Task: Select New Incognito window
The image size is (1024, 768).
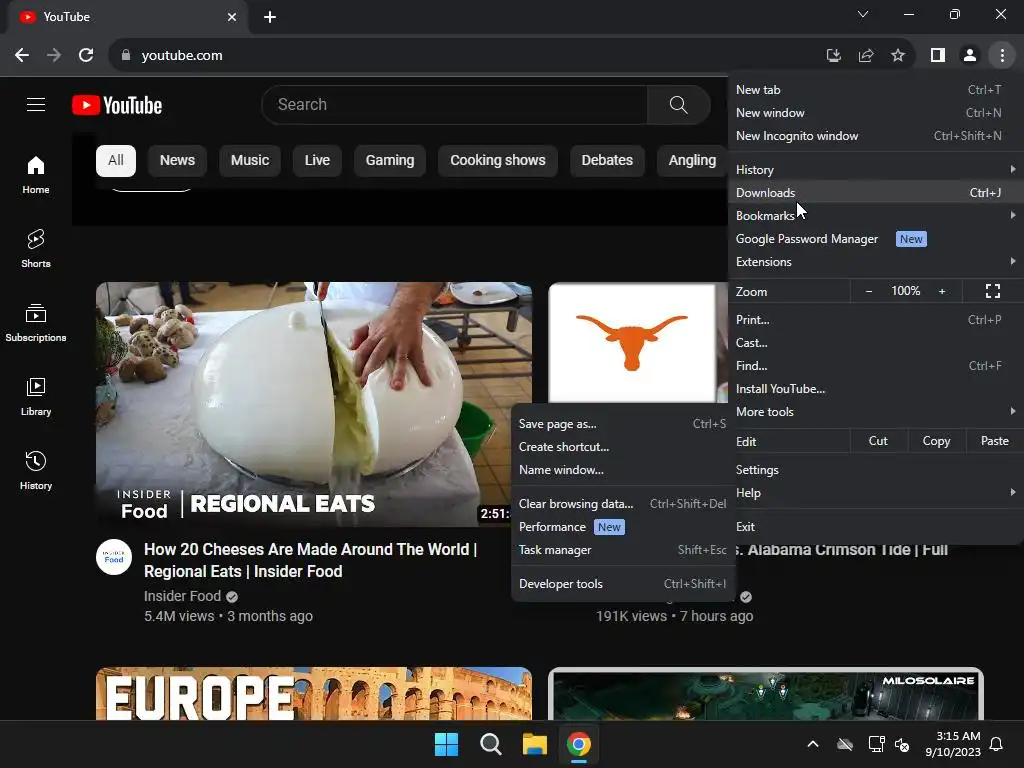Action: (x=875, y=136)
